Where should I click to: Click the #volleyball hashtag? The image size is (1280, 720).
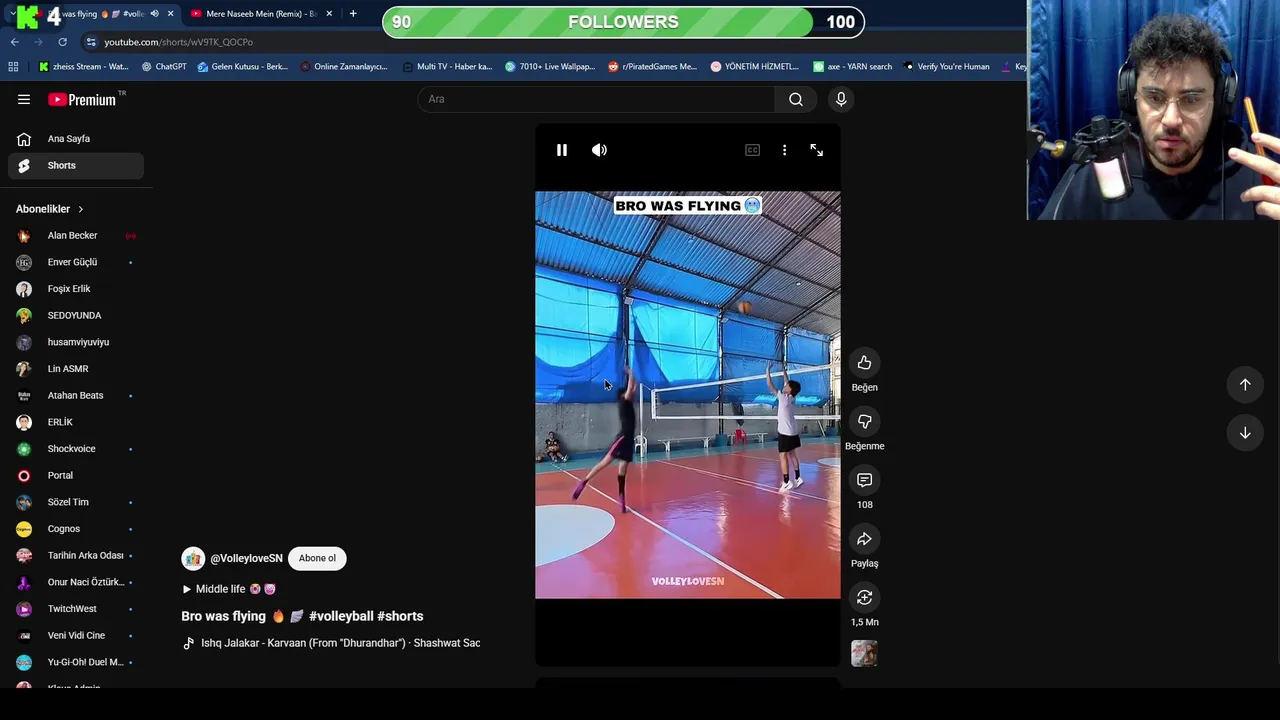[x=341, y=616]
